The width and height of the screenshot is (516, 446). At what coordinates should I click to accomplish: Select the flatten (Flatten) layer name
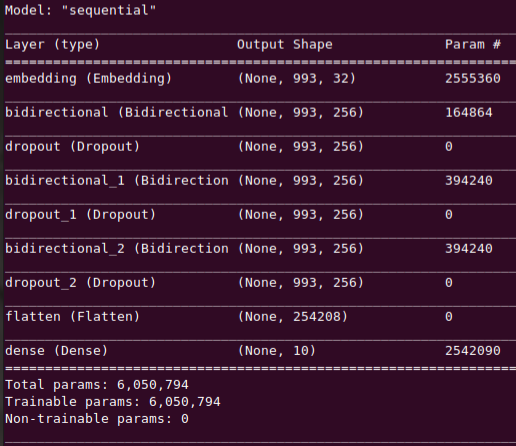(72, 317)
